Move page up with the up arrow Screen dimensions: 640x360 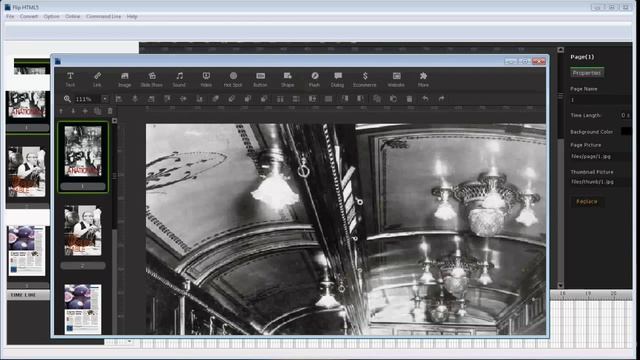[x=61, y=111]
